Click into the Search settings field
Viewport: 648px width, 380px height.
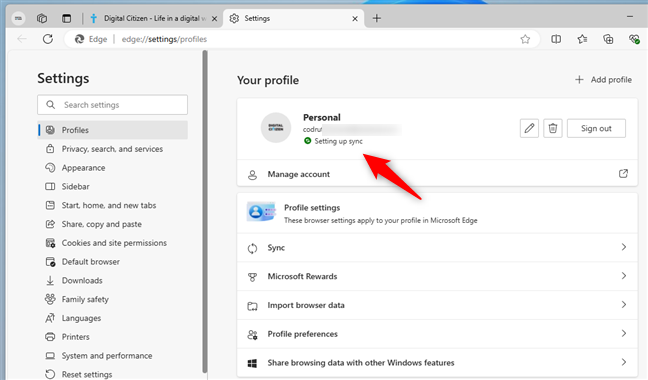point(112,105)
